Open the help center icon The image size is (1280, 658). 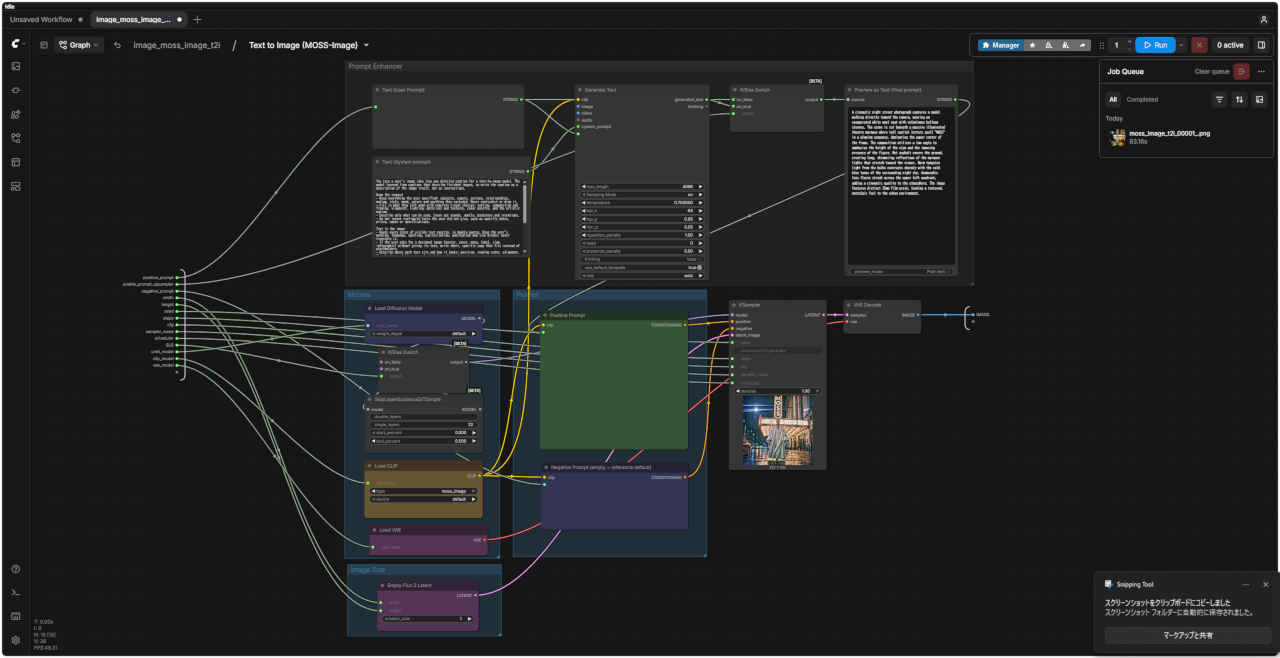click(16, 569)
